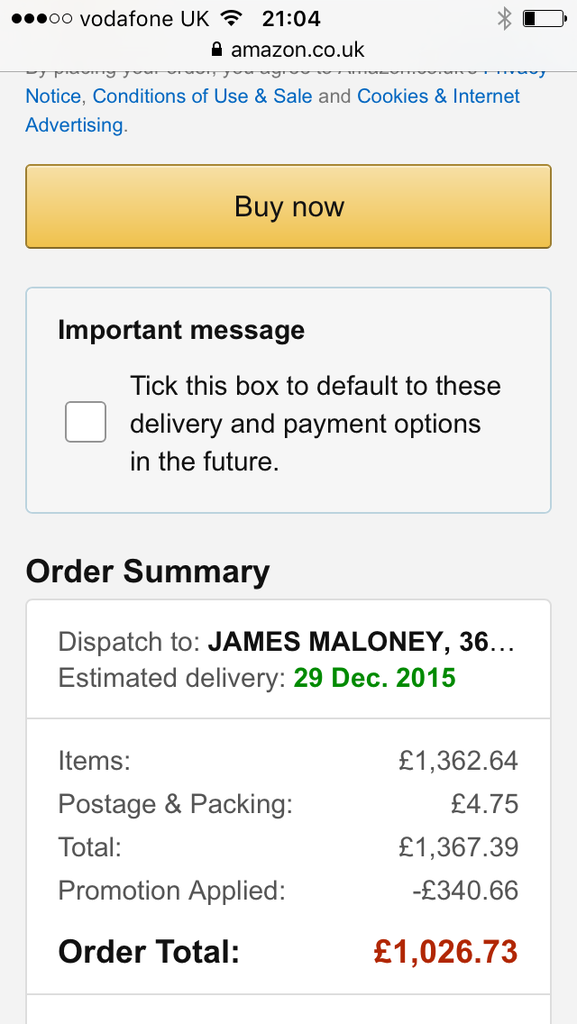Tap the Estimated delivery 29 Dec. 2015 date
The width and height of the screenshot is (577, 1024).
click(x=375, y=678)
